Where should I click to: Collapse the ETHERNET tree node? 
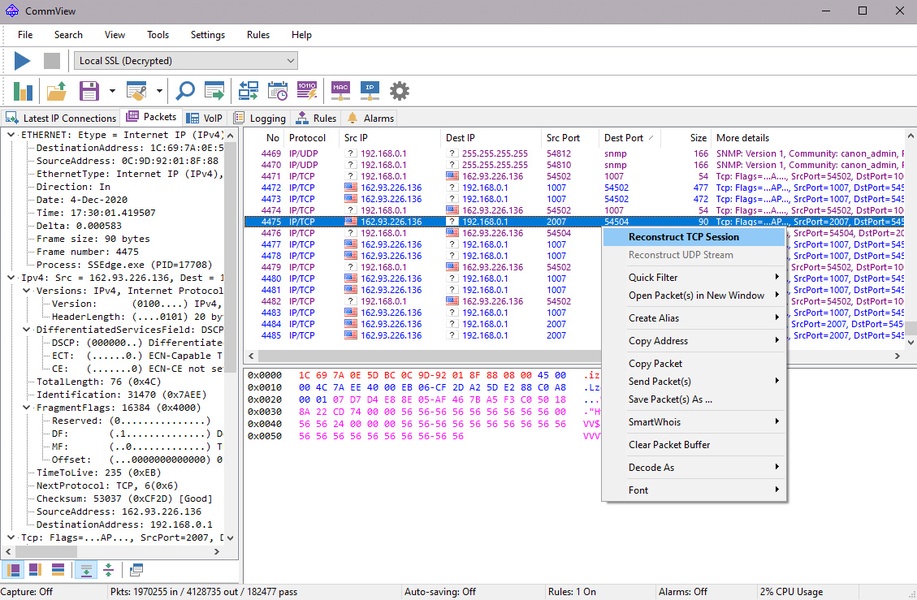coord(11,134)
